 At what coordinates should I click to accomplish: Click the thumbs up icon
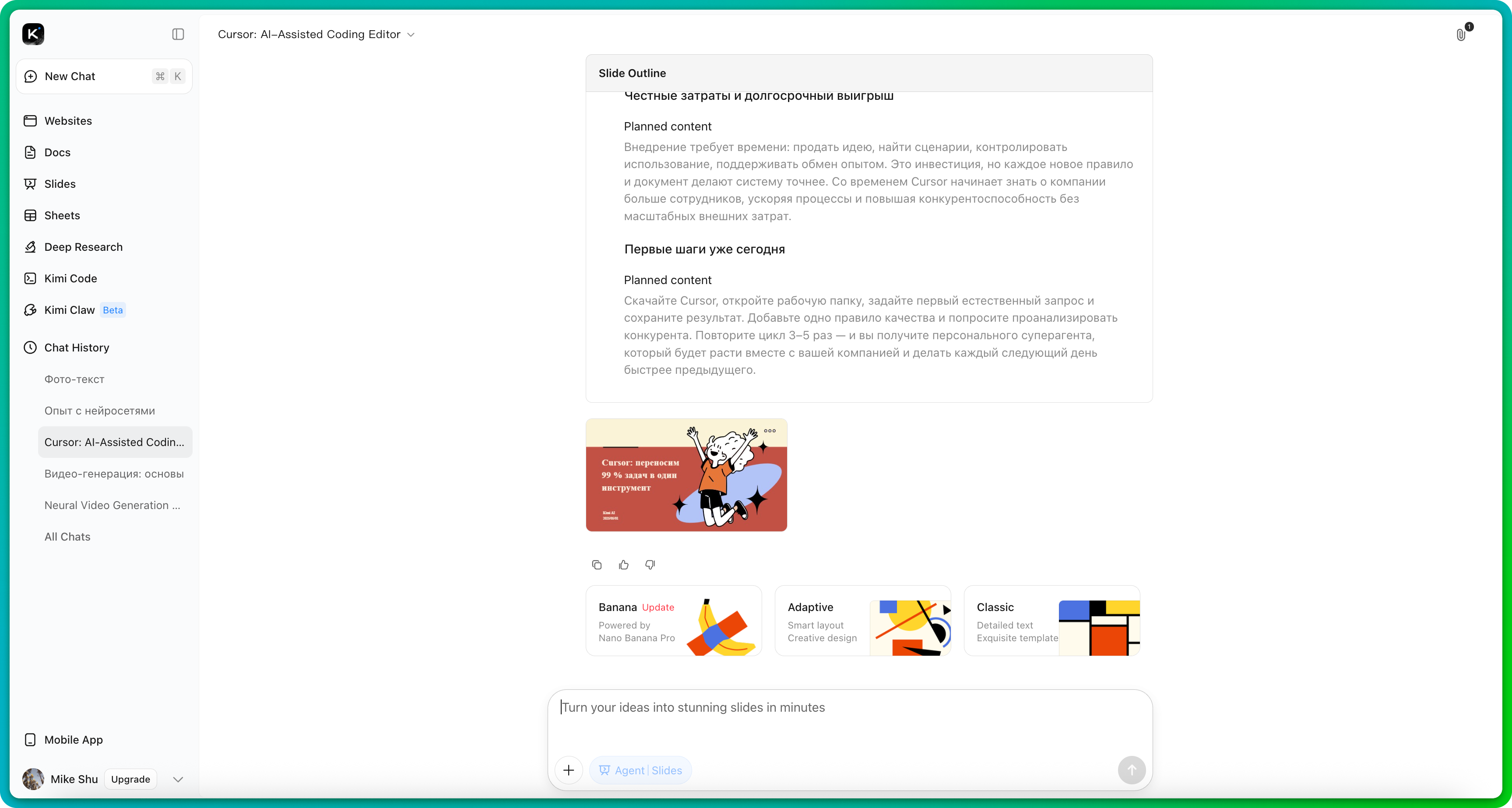tap(623, 565)
